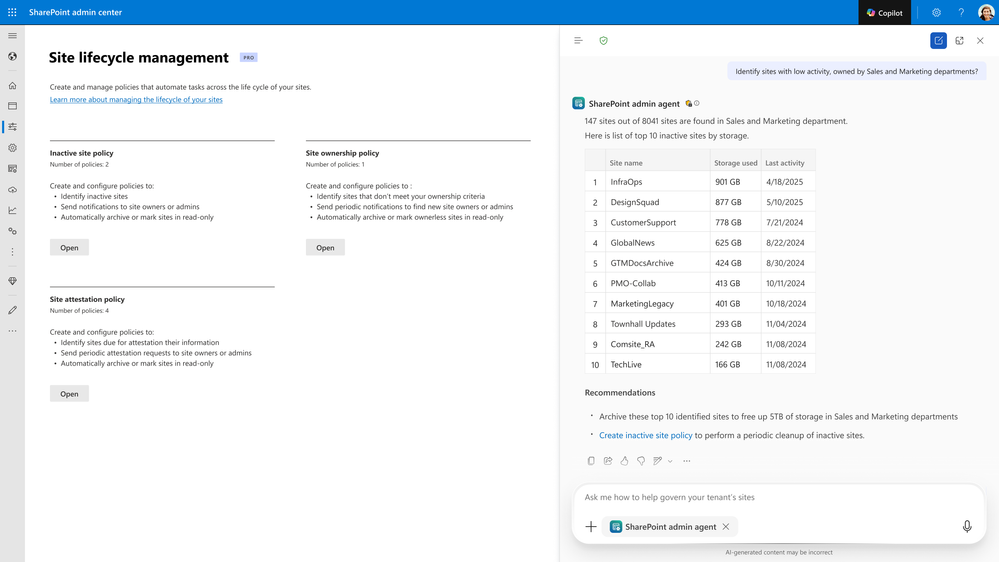Image resolution: width=999 pixels, height=562 pixels.
Task: Show all horizontal ellipsis in sidebar
Action: [12, 331]
